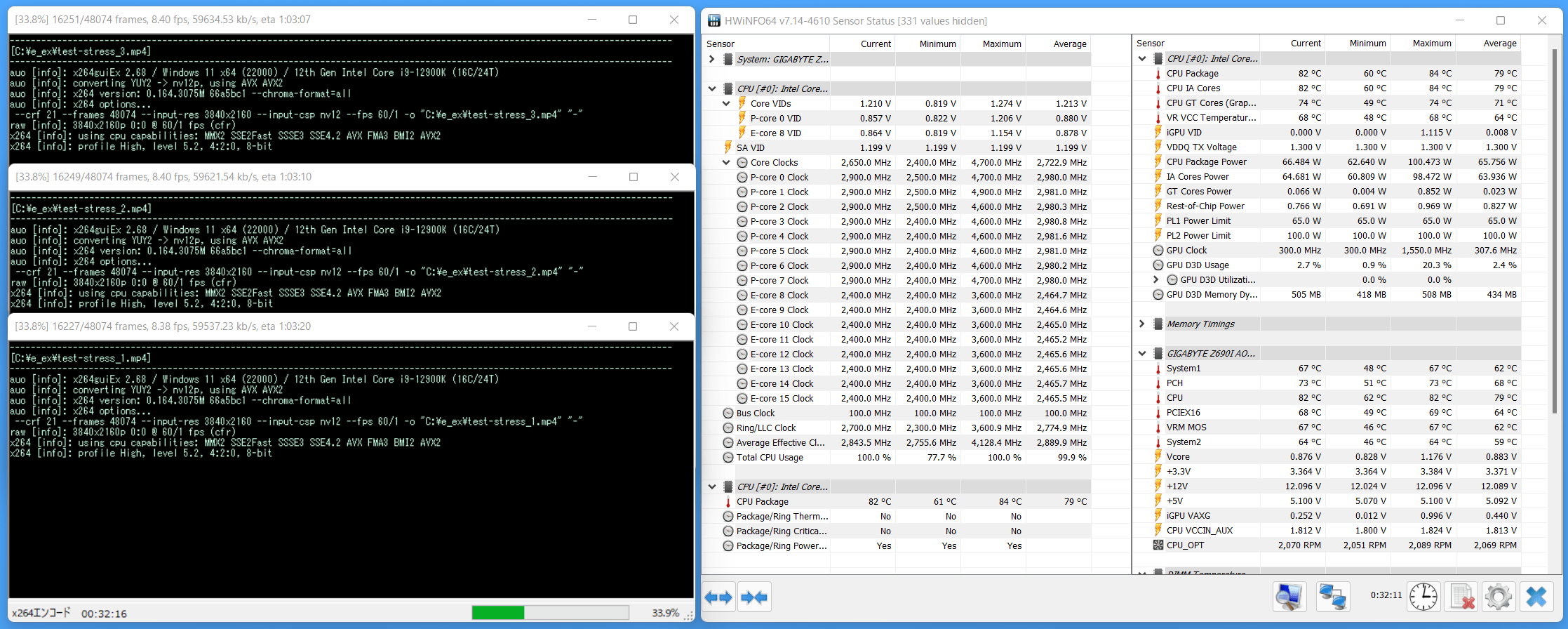The width and height of the screenshot is (1568, 629).
Task: Click the lightning icon beside Core VIDs
Action: pos(742,103)
